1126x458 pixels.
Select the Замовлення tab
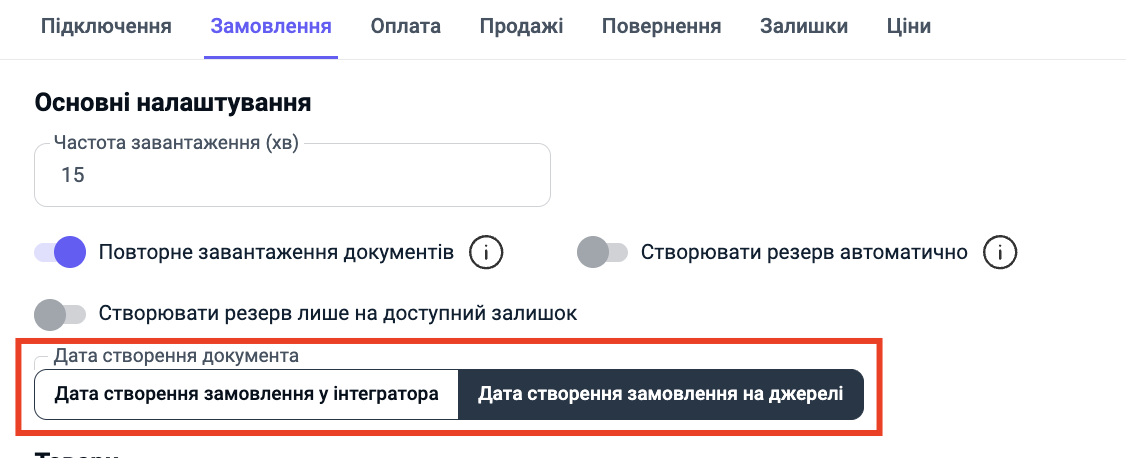(271, 27)
